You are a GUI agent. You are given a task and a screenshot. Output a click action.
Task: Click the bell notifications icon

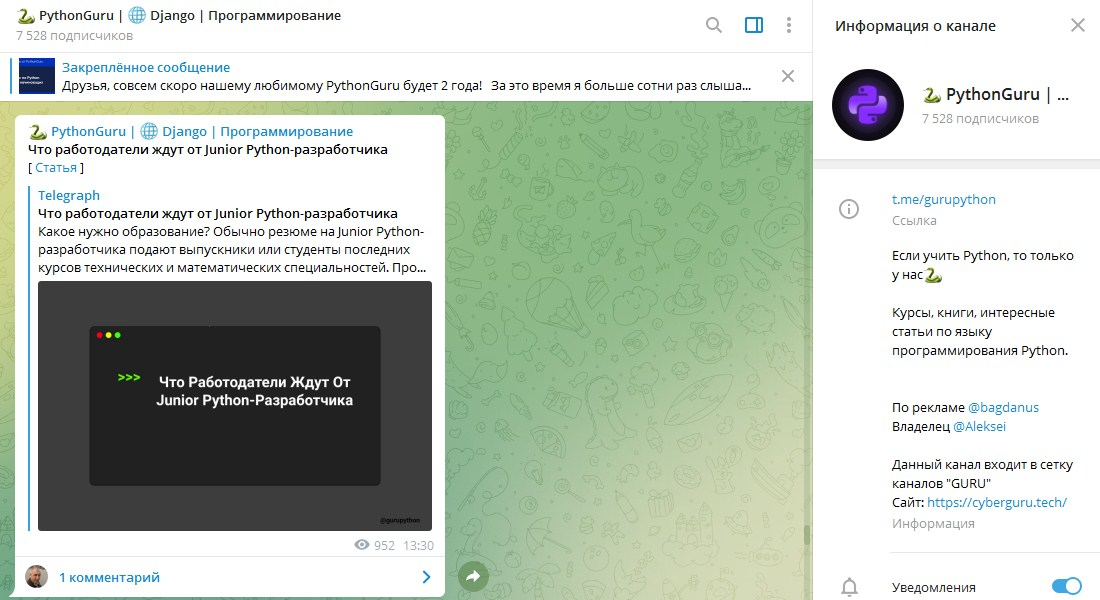tap(849, 587)
